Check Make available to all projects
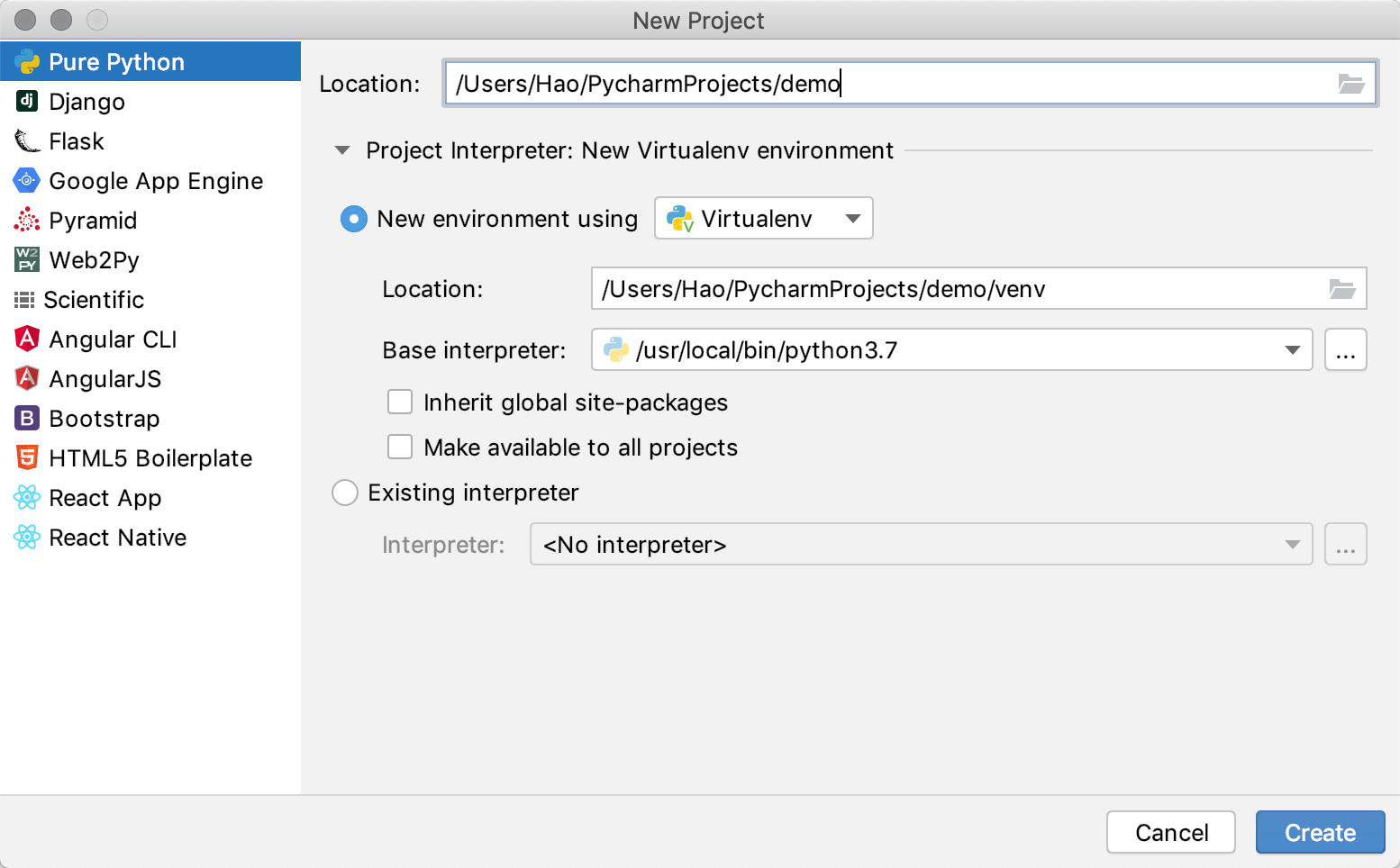Screen dimensions: 1400x868 400,447
